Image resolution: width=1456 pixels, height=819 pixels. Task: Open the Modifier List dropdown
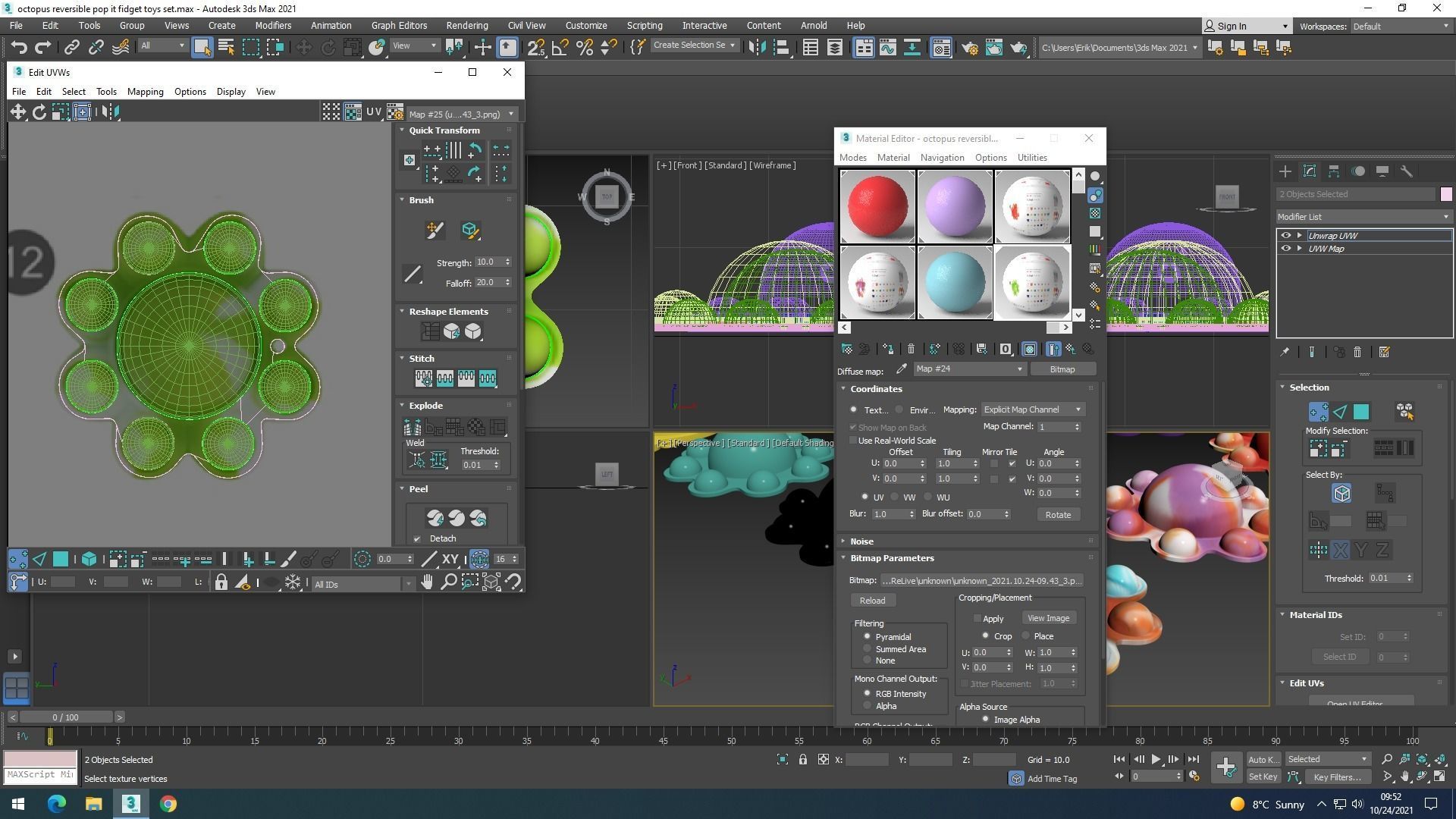(1363, 217)
